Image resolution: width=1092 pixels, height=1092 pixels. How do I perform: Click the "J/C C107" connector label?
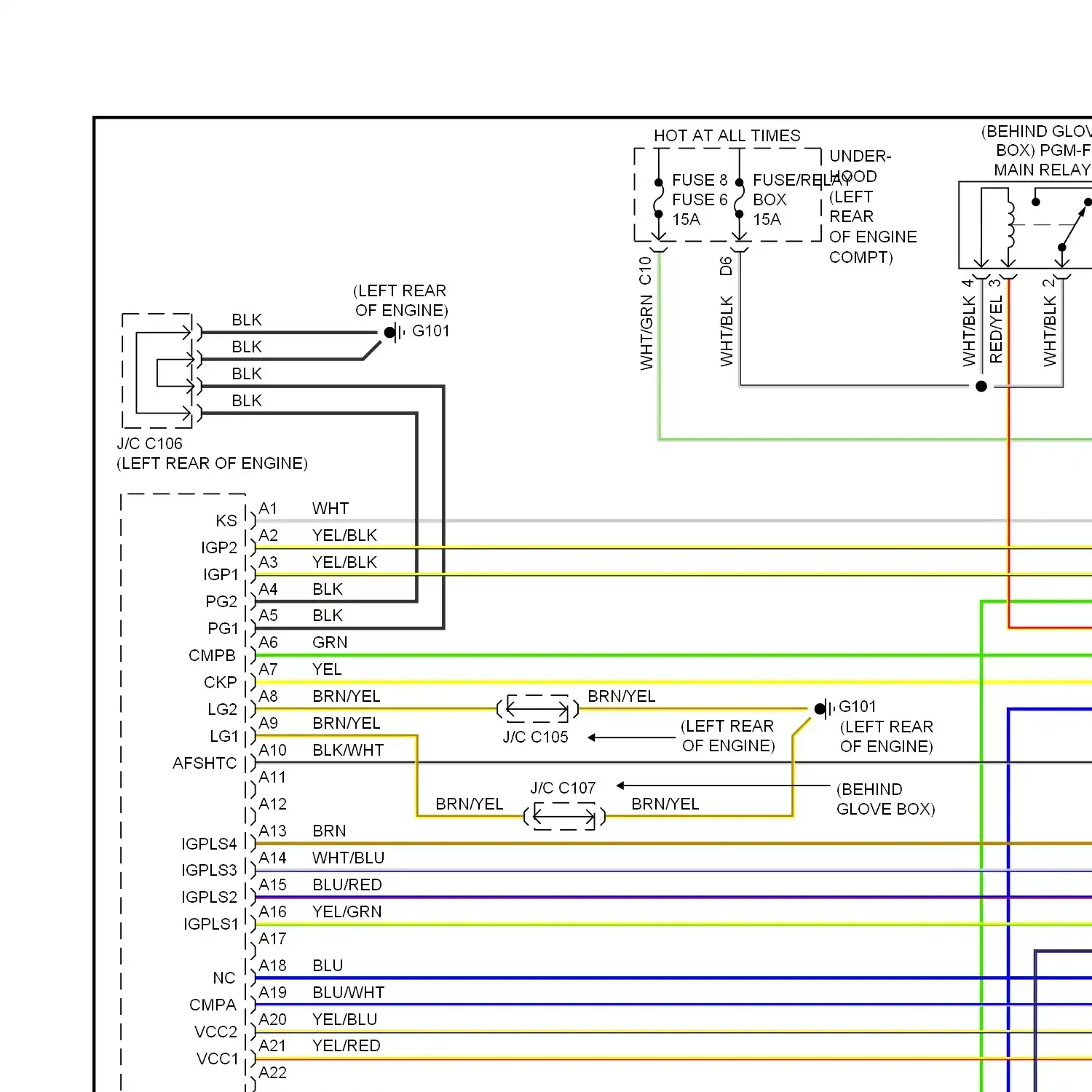(563, 788)
